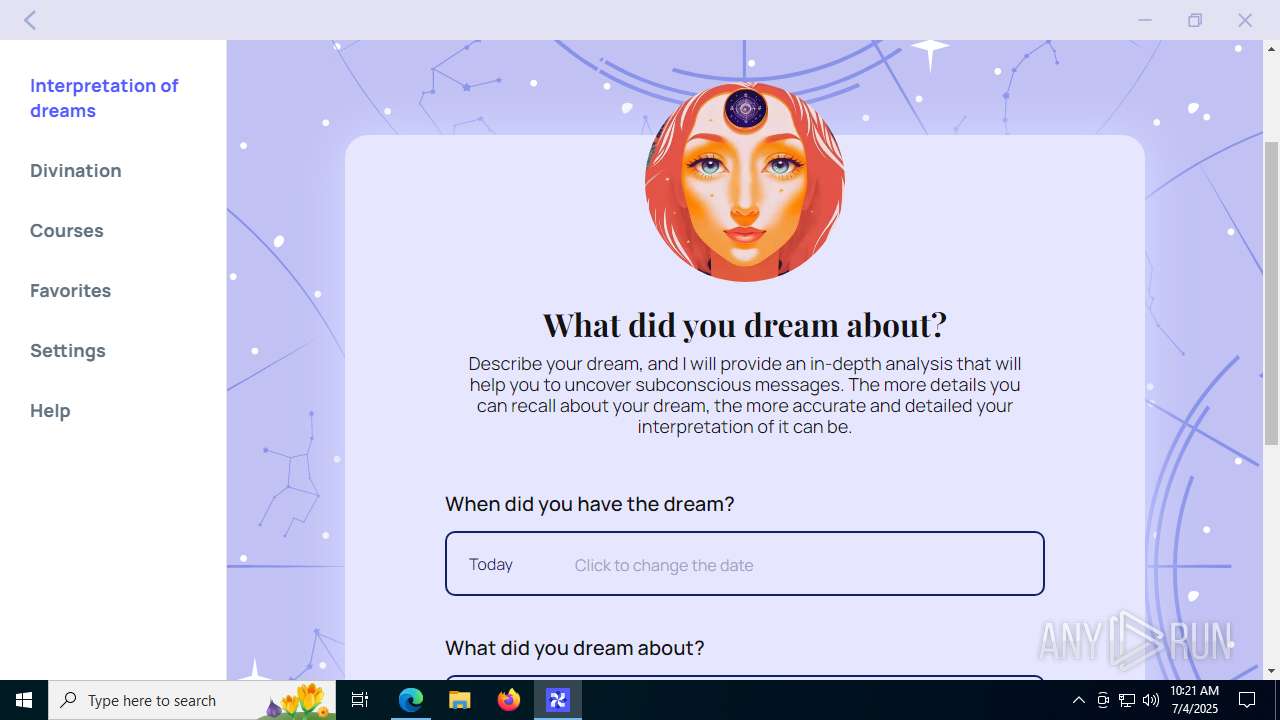1280x720 pixels.
Task: Restore down the application window
Action: pyautogui.click(x=1195, y=20)
